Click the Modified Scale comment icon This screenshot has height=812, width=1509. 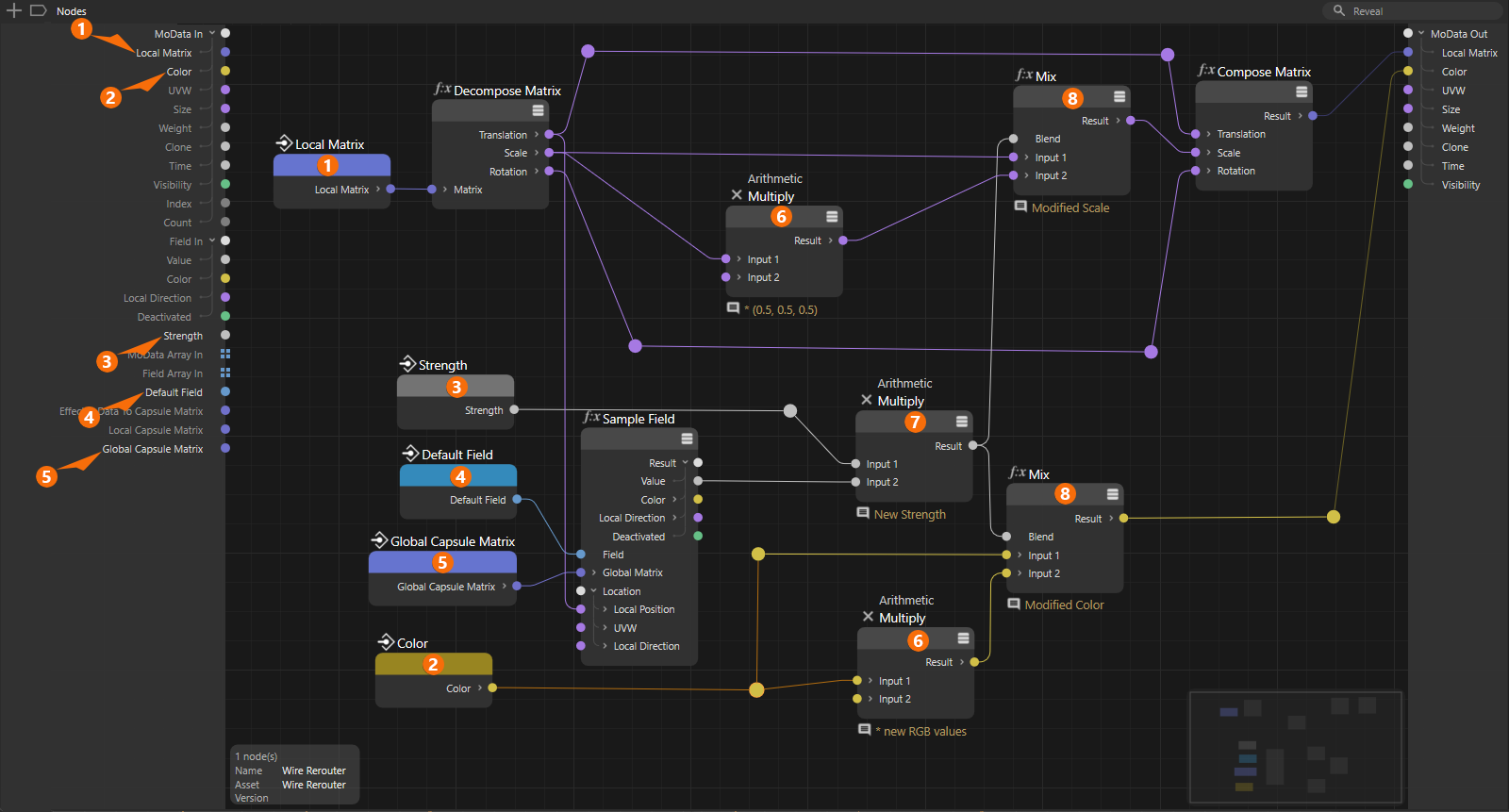click(x=1020, y=207)
